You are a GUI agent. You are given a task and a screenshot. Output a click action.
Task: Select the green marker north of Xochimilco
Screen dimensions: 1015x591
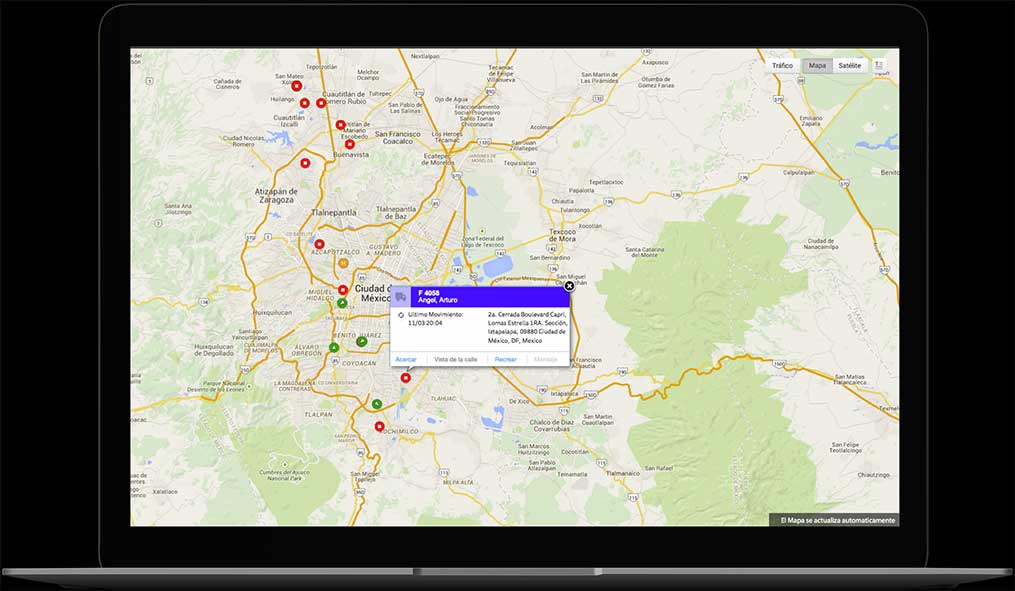(x=377, y=404)
